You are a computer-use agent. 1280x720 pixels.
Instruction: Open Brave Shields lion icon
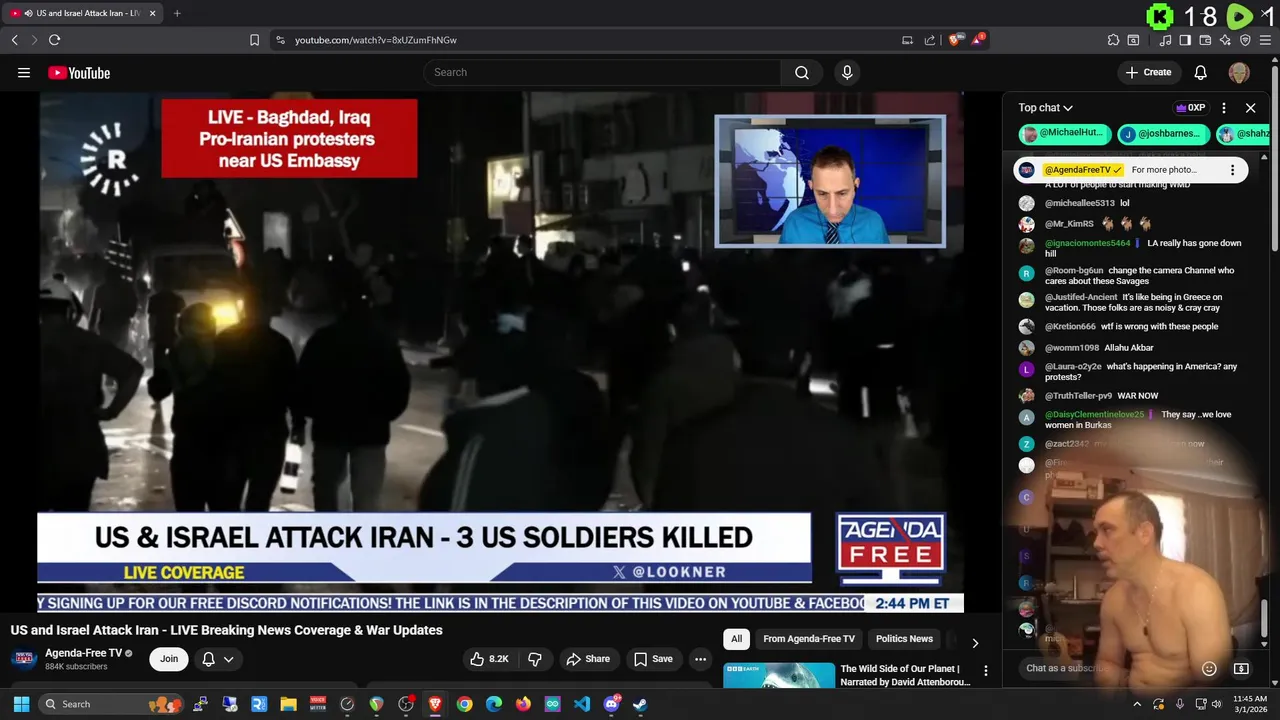[x=956, y=40]
